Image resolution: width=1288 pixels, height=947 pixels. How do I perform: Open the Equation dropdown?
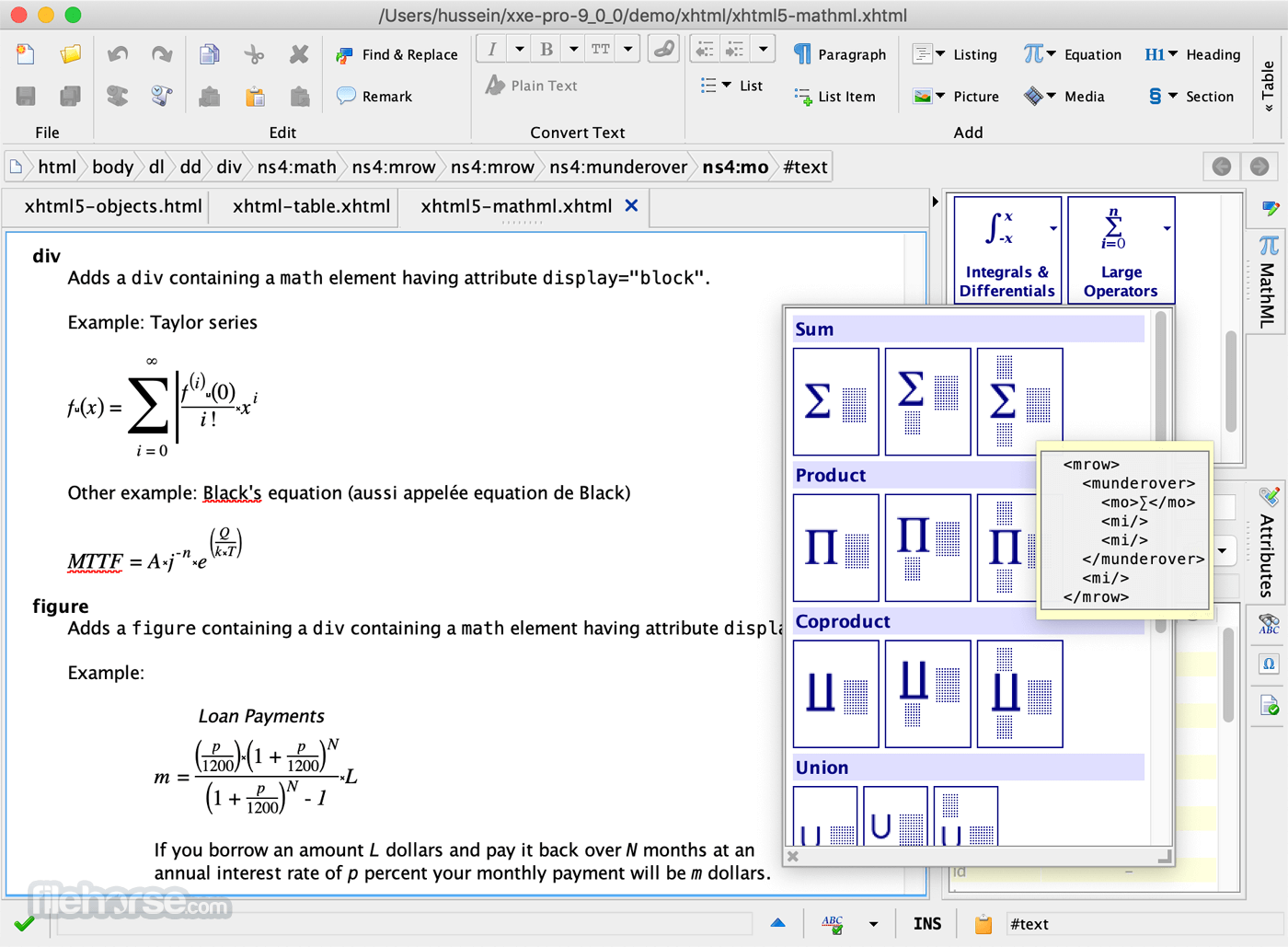[x=1072, y=54]
